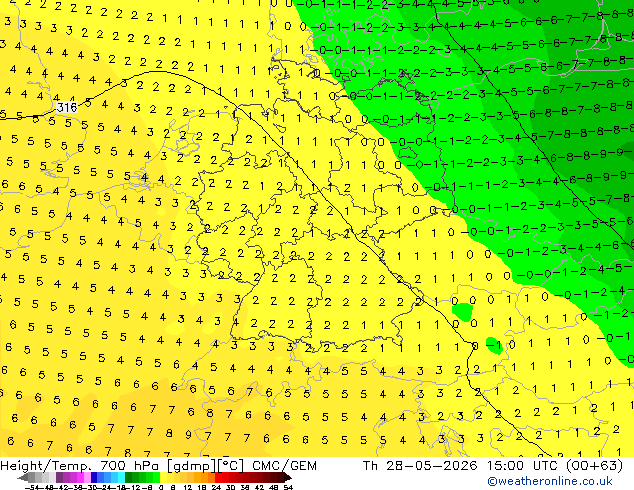Select the bright magenta legend swatch
634x490 pixels.
[80, 477]
